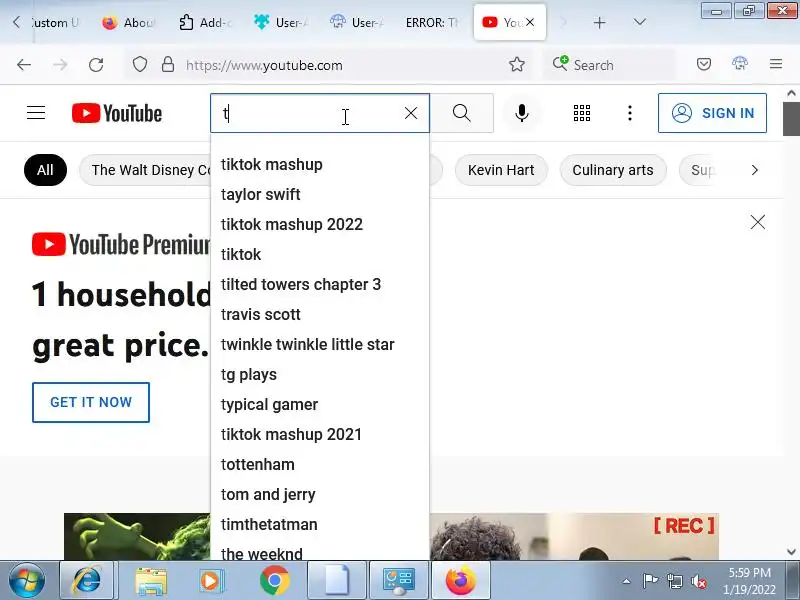The image size is (800, 600).
Task: Launch Google Chrome from taskbar
Action: click(274, 581)
